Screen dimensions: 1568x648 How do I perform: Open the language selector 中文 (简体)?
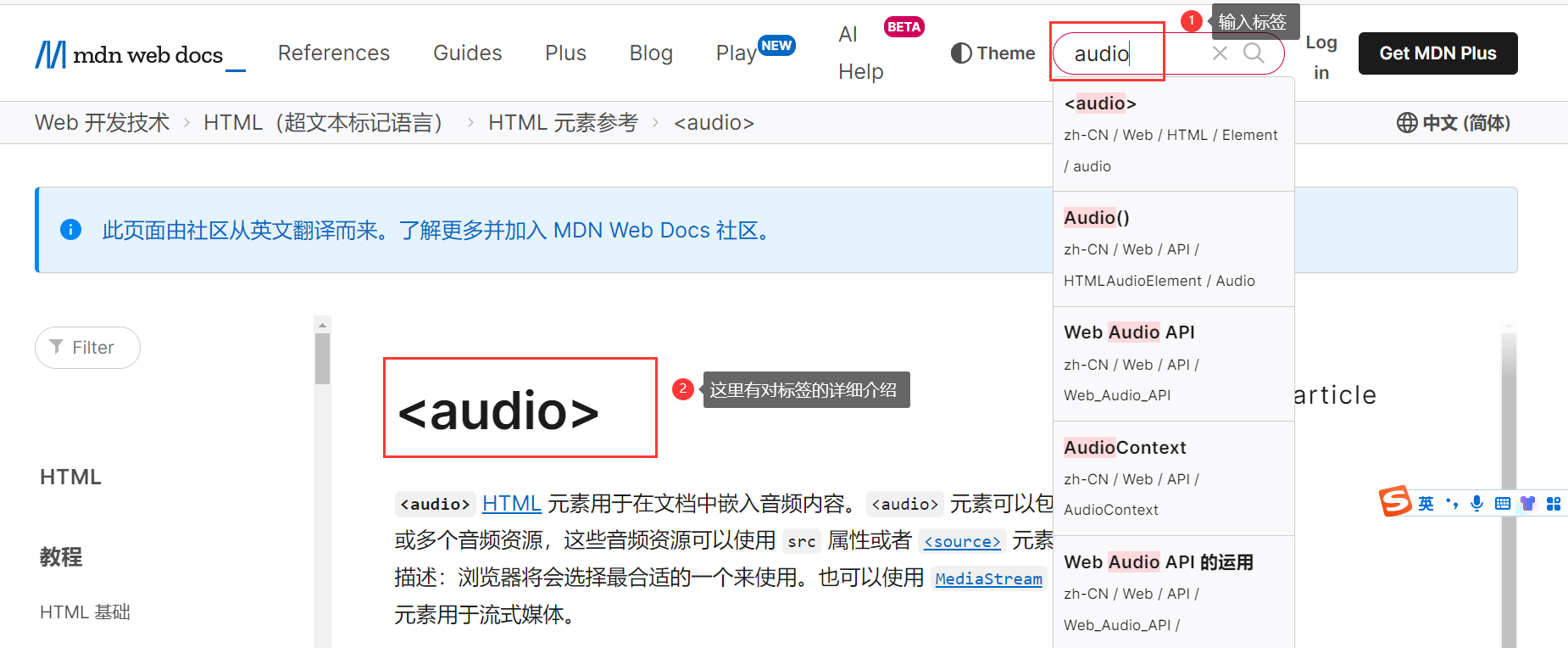pos(1454,123)
